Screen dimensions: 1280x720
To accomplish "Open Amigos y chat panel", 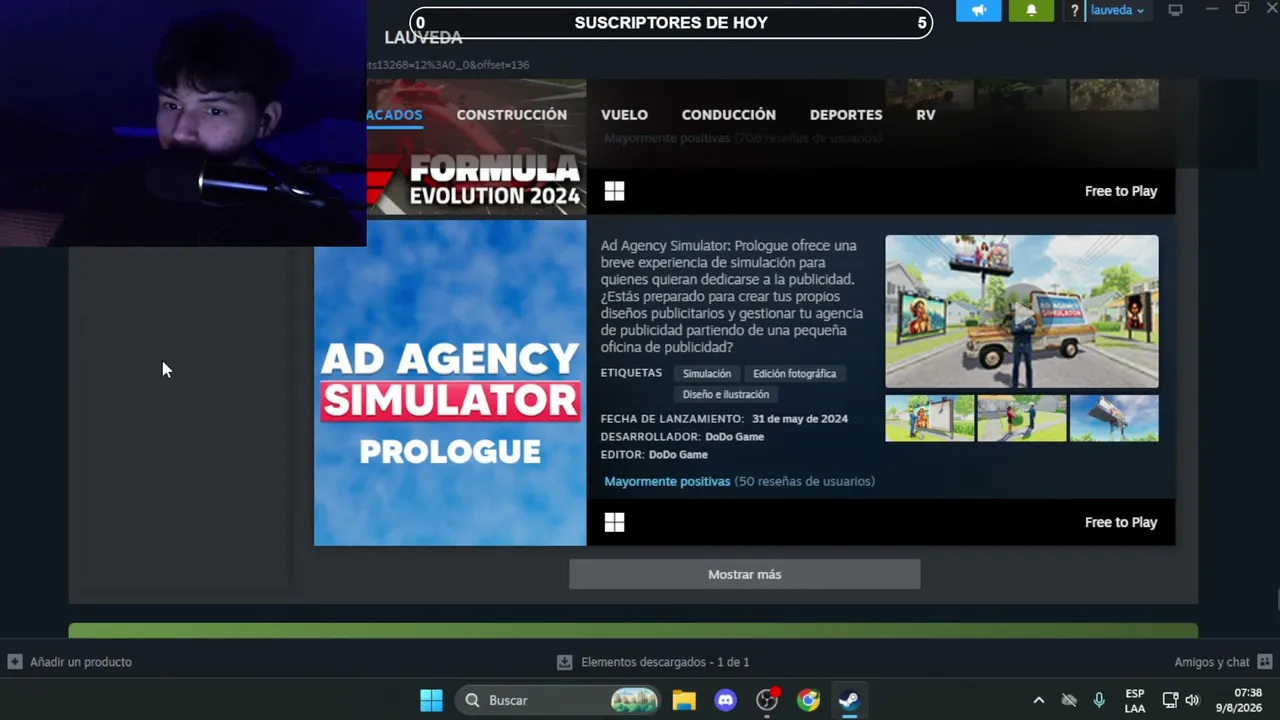I will click(1212, 662).
